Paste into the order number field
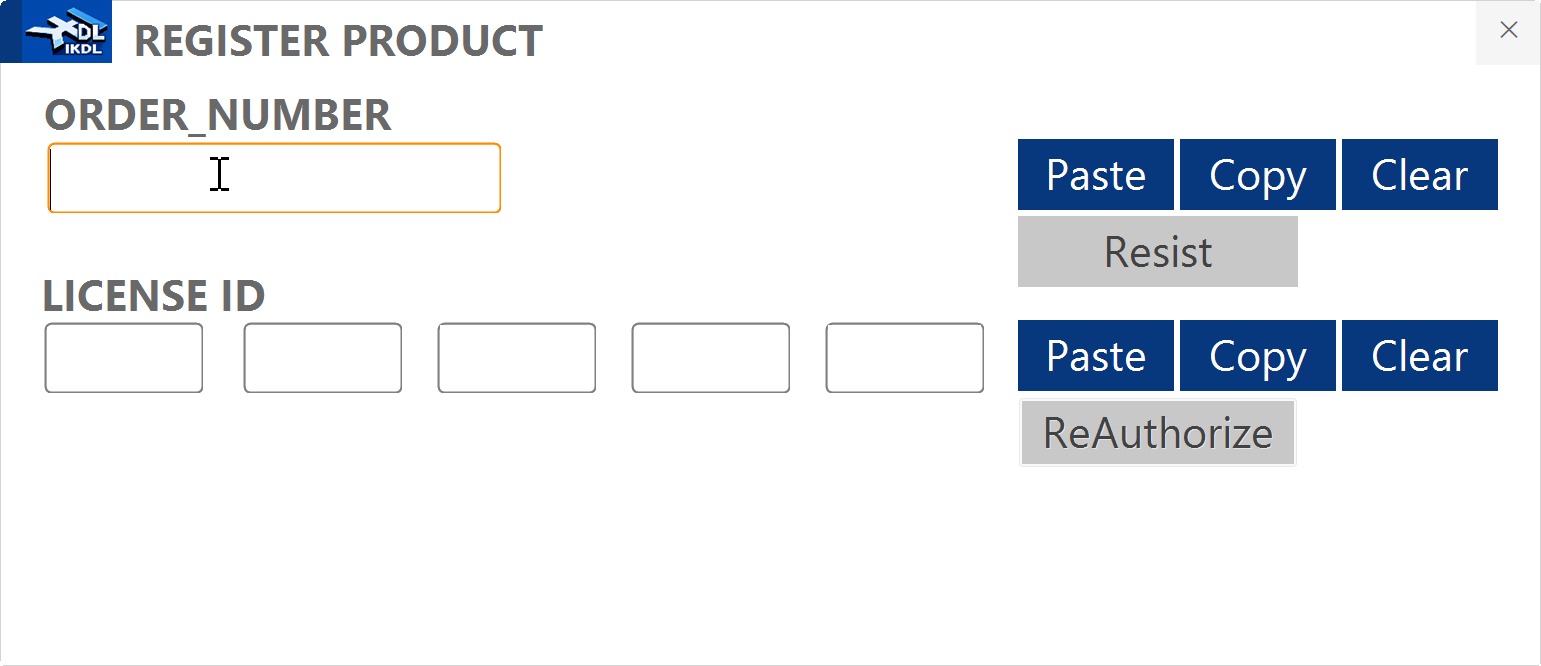The height and width of the screenshot is (666, 1541). pos(1095,175)
